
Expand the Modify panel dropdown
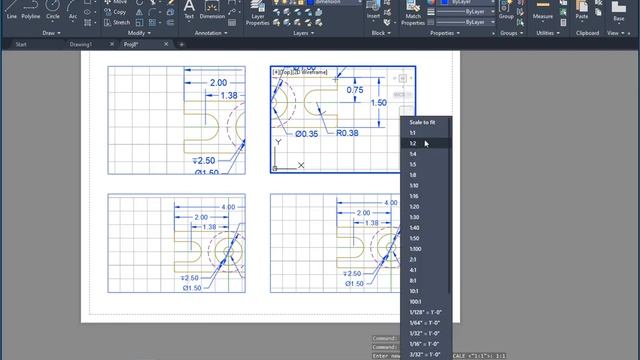[x=139, y=33]
